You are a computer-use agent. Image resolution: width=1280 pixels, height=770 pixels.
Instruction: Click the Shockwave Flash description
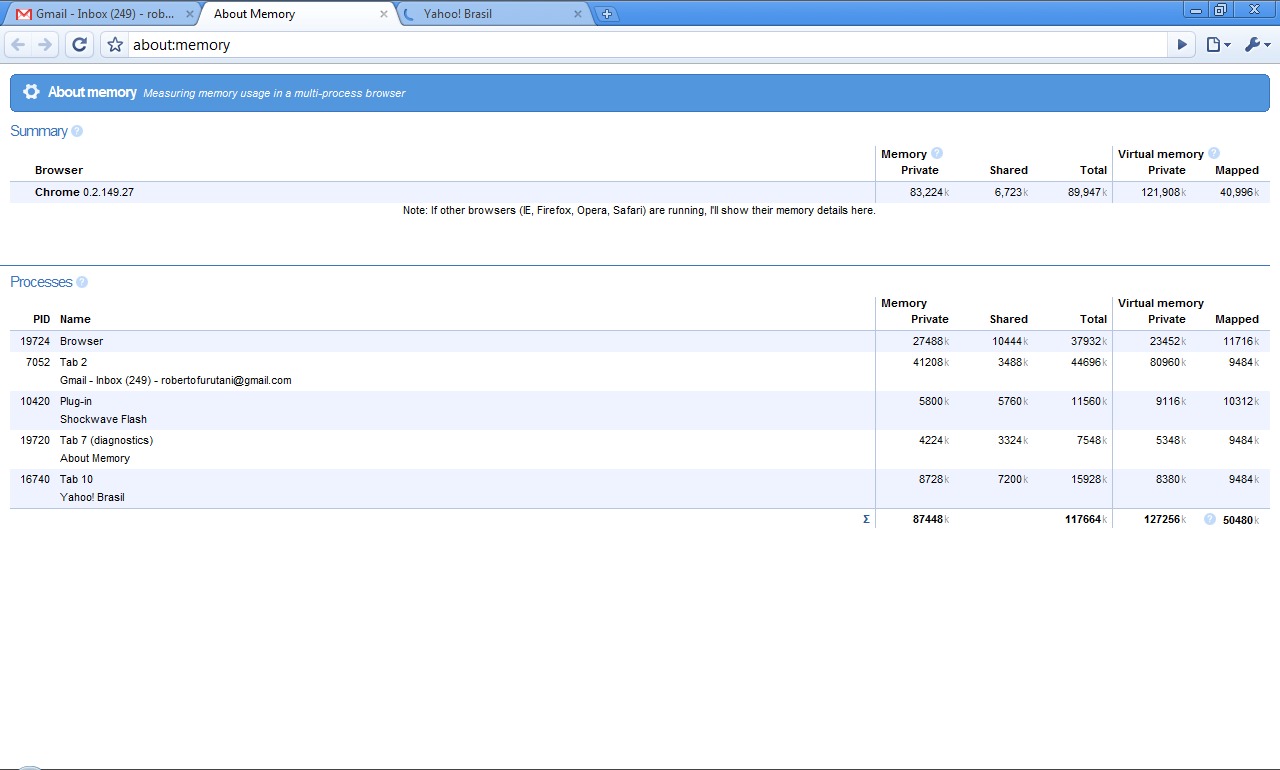tap(103, 419)
